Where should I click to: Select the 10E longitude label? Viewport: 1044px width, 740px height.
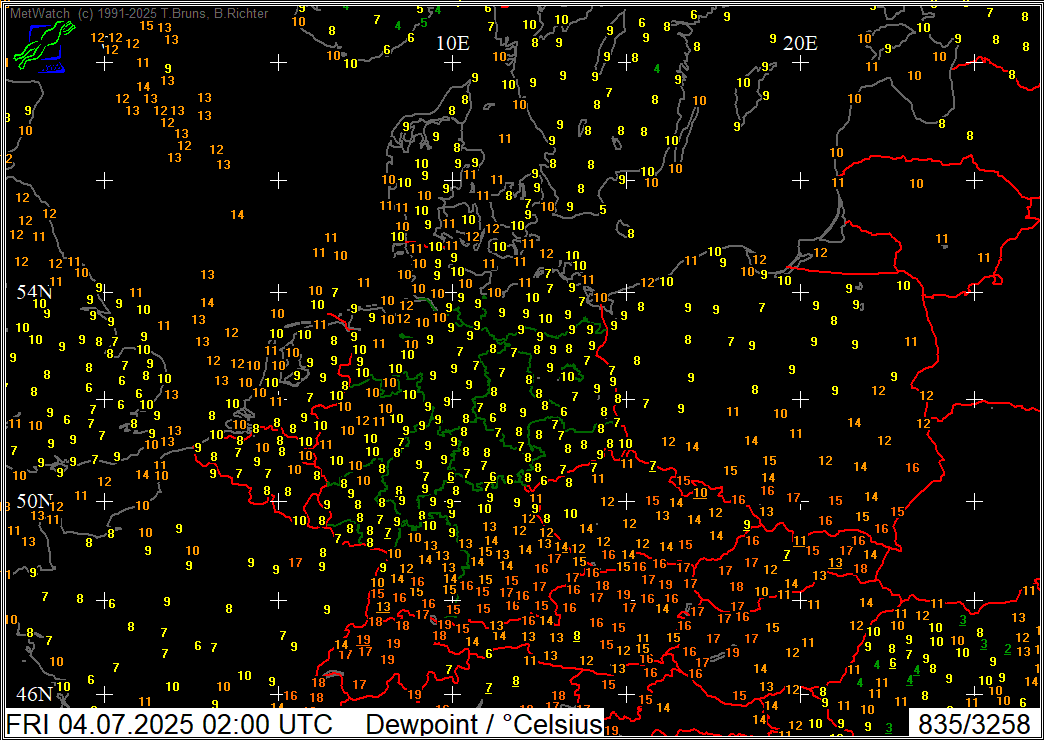click(x=453, y=44)
